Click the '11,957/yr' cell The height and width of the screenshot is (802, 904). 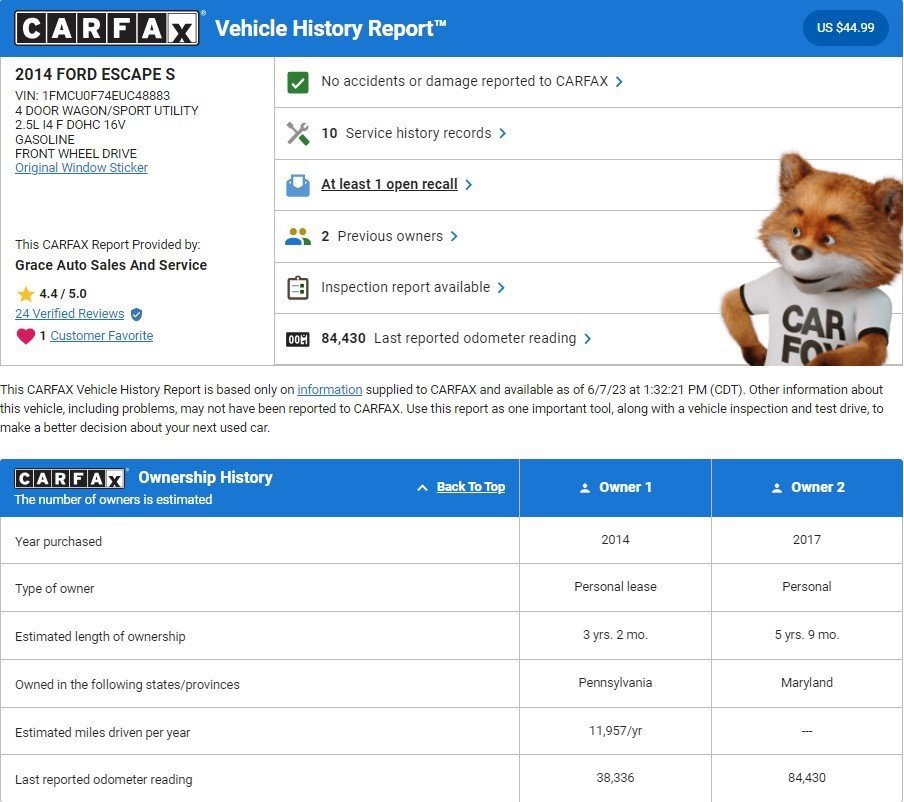click(615, 731)
